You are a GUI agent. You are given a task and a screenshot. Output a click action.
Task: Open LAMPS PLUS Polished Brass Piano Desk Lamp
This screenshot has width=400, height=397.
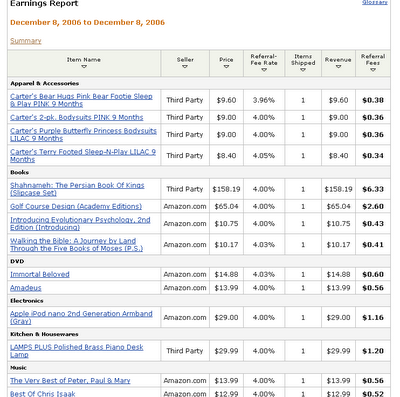[x=77, y=351]
